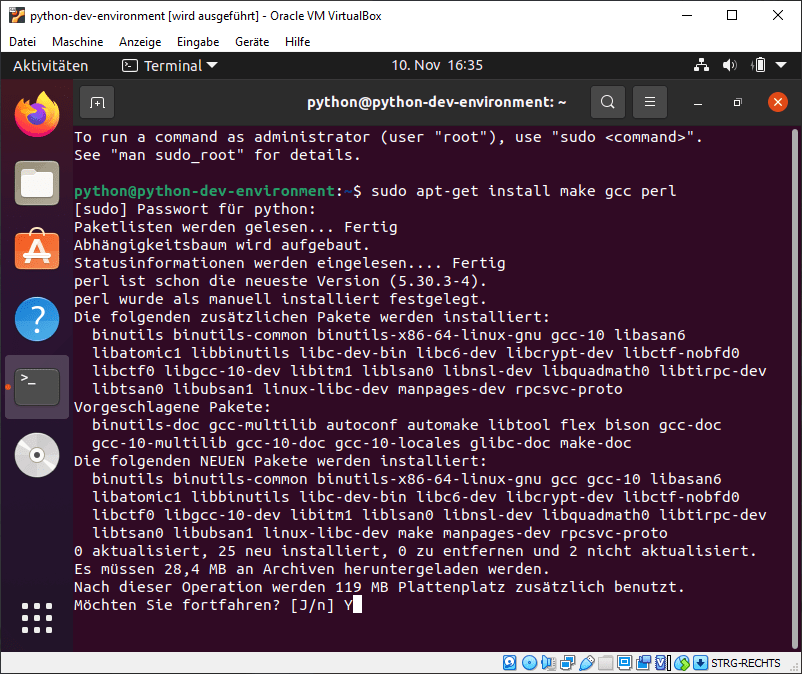Image resolution: width=802 pixels, height=674 pixels.
Task: Open the Help icon in dock
Action: coord(37,319)
